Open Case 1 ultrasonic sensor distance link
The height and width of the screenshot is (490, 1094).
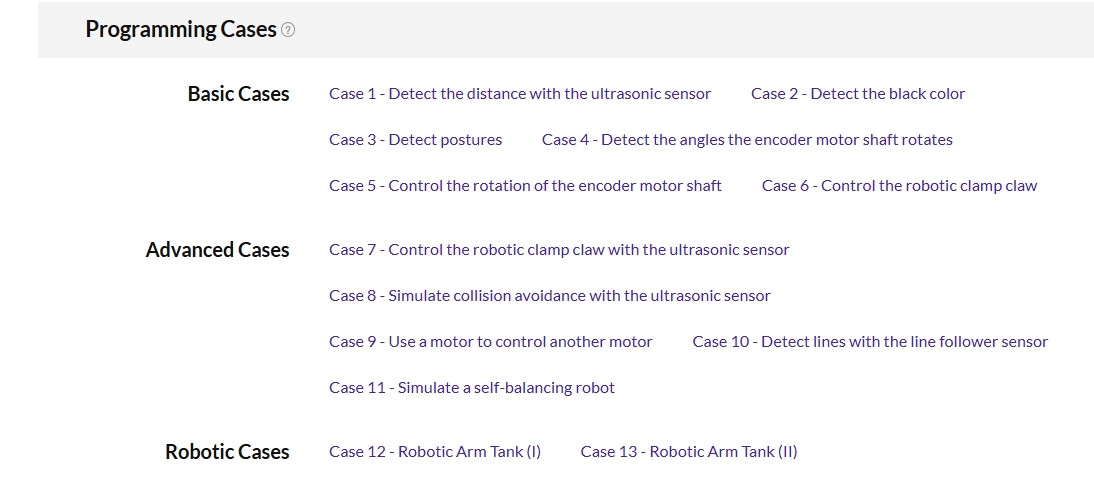point(520,94)
